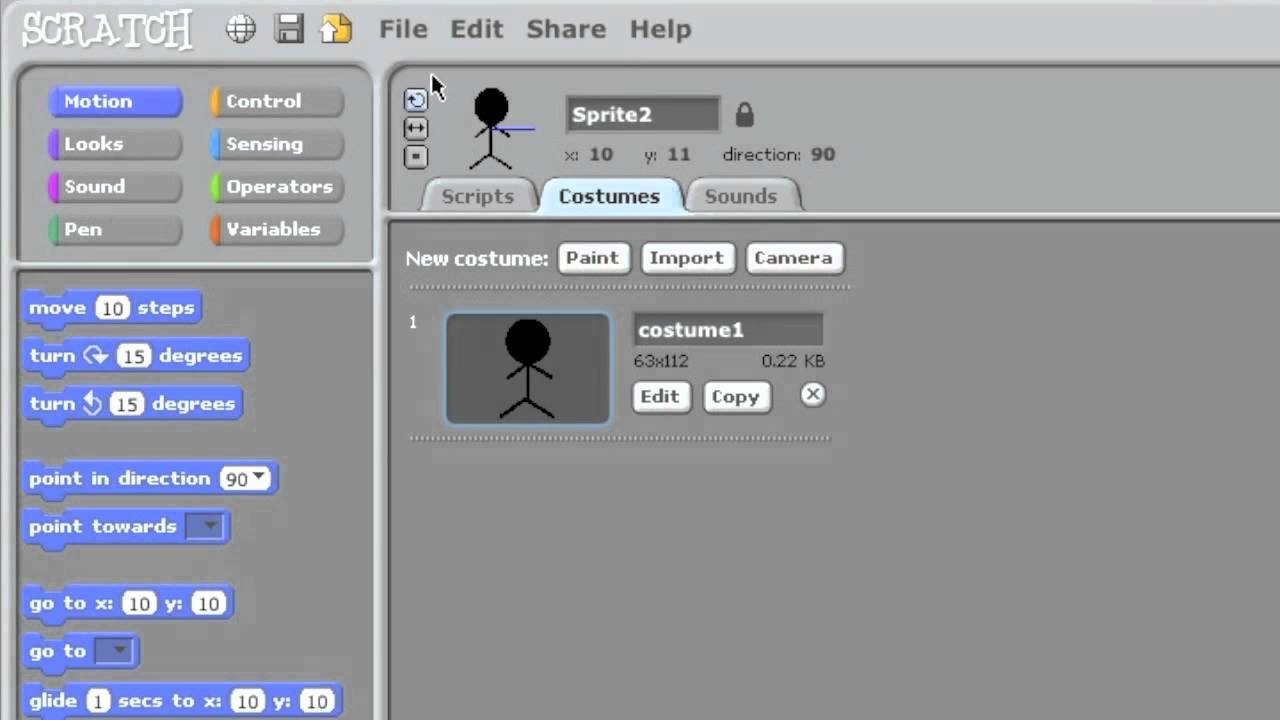Click the save project floppy icon
Image resolution: width=1280 pixels, height=720 pixels.
[x=289, y=29]
